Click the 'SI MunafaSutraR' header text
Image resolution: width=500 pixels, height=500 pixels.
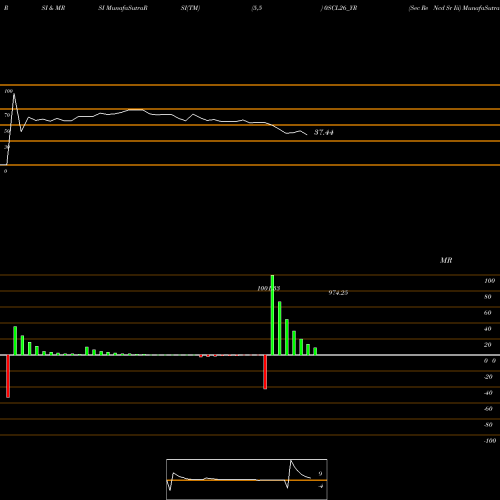tap(123, 8)
